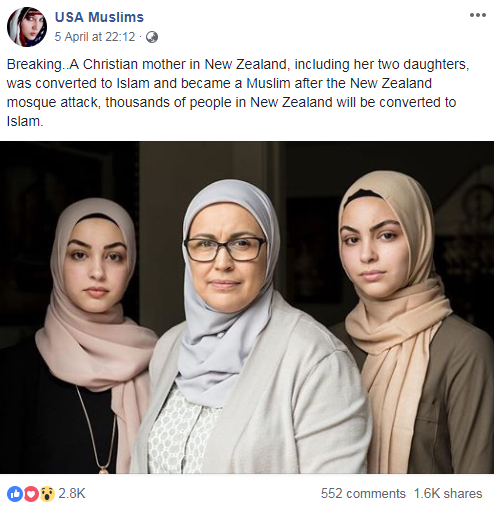Open the woman with glasses in photo

(x=250, y=327)
